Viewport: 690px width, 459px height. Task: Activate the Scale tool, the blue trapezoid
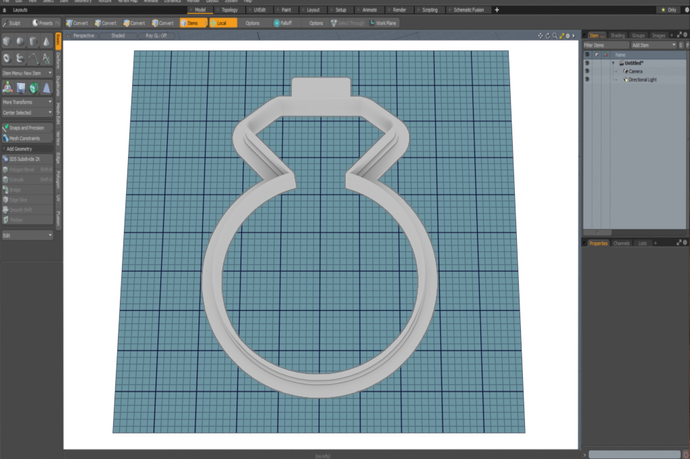(x=46, y=88)
